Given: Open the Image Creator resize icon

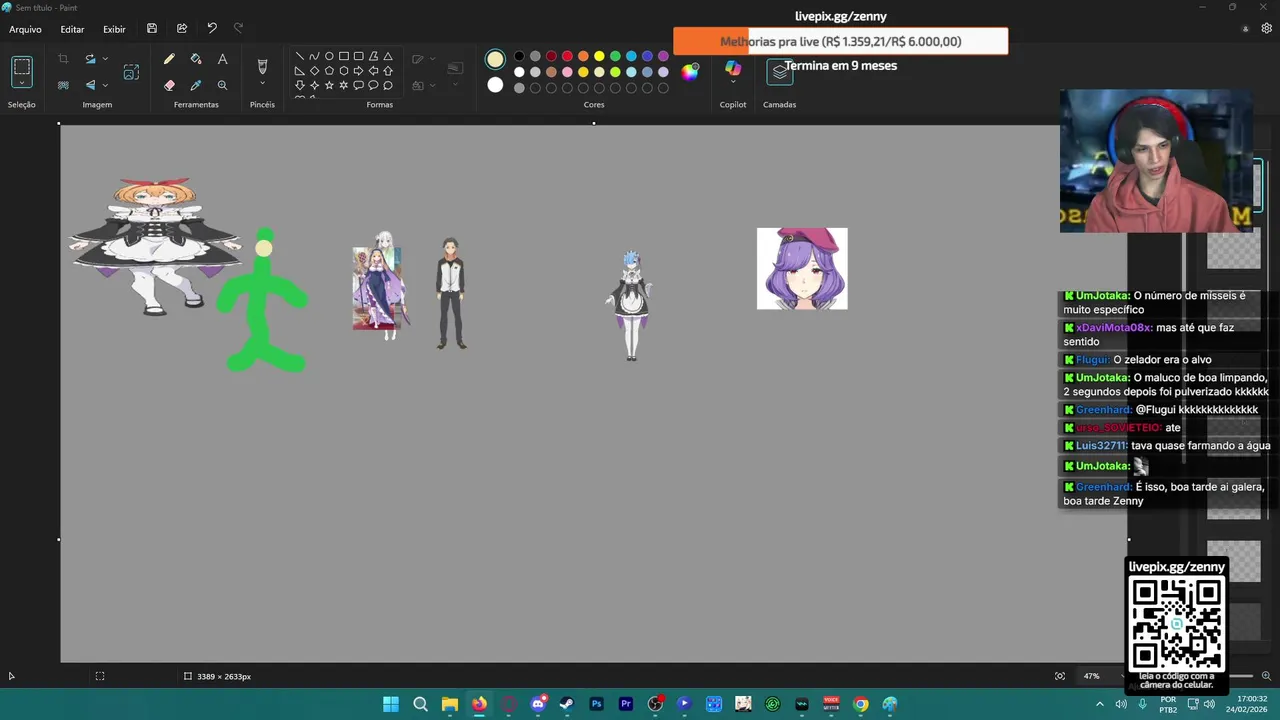Looking at the screenshot, I should pyautogui.click(x=131, y=72).
